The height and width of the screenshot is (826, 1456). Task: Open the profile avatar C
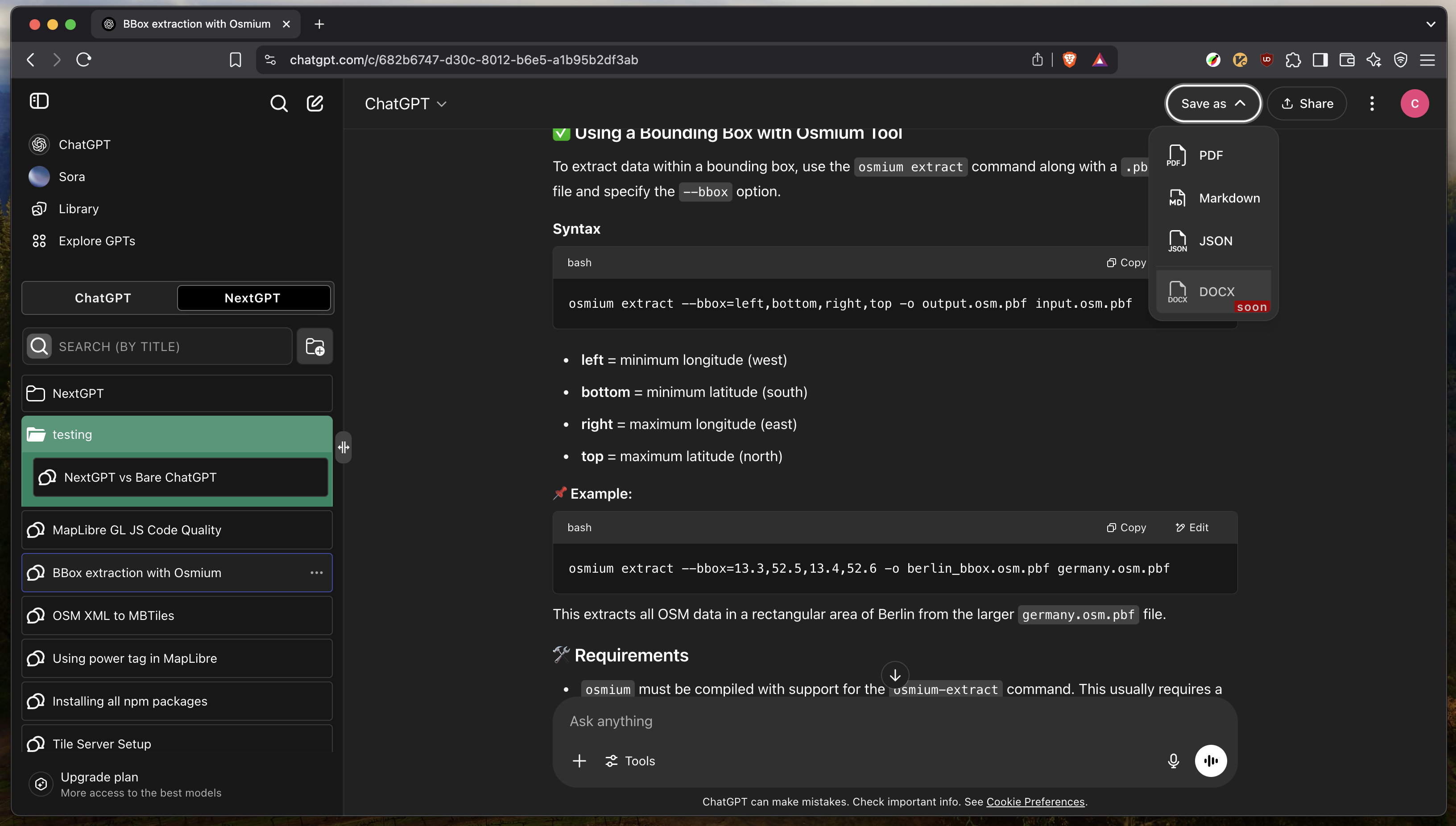click(x=1415, y=103)
